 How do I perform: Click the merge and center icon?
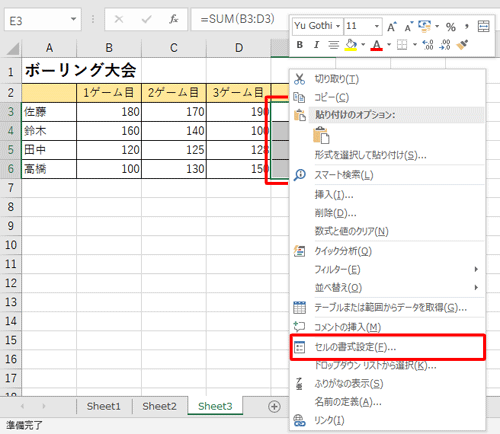pos(484,26)
